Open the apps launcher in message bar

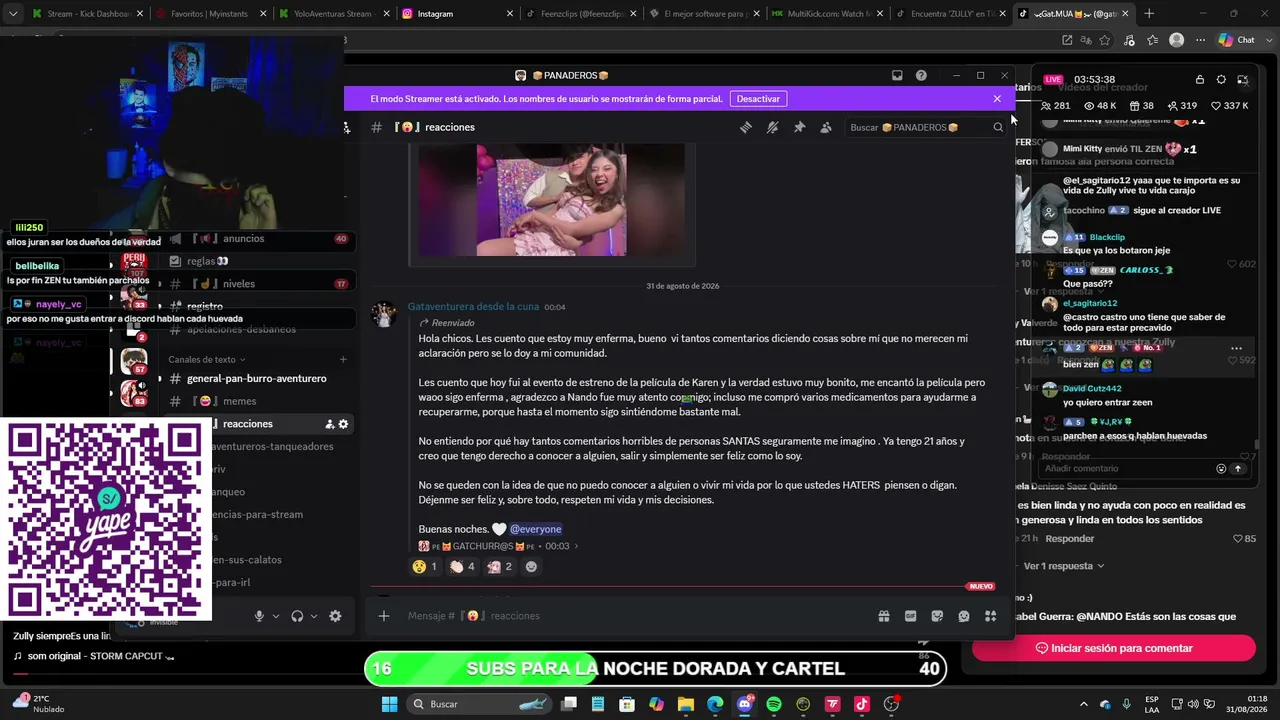click(990, 616)
